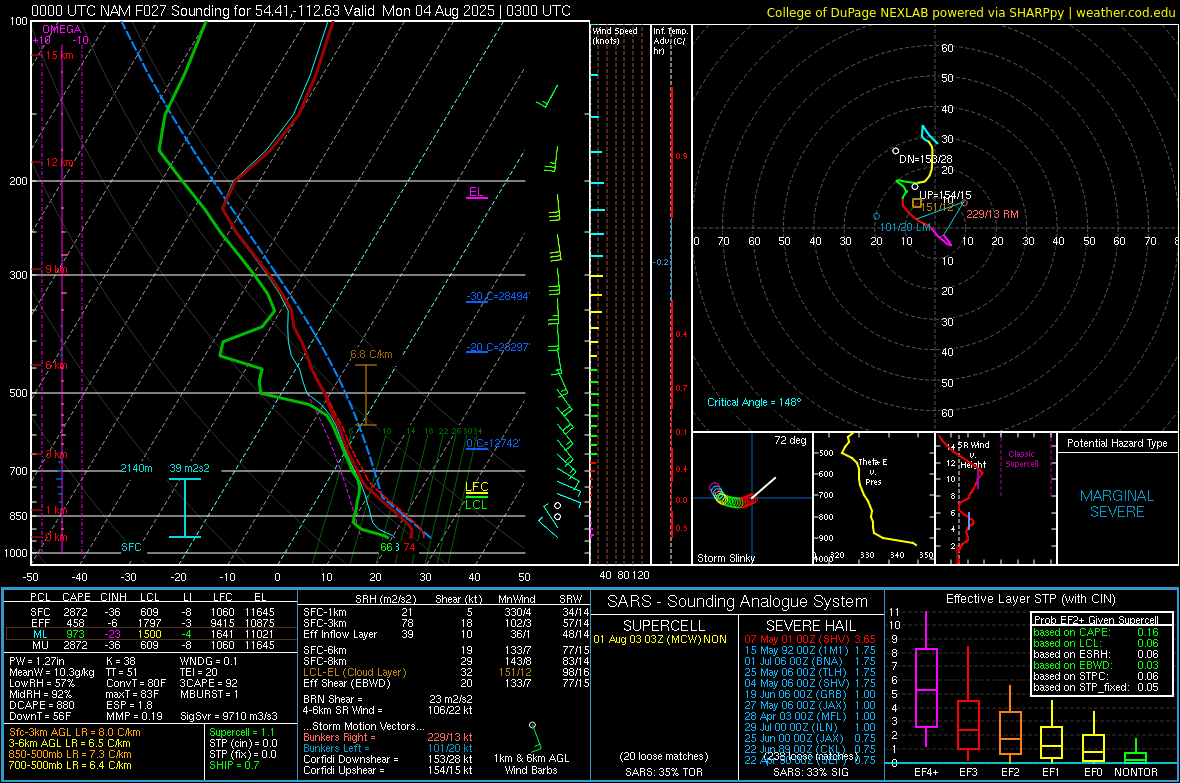1180x783 pixels.
Task: Click the red 74 surface temperature value
Action: point(409,547)
